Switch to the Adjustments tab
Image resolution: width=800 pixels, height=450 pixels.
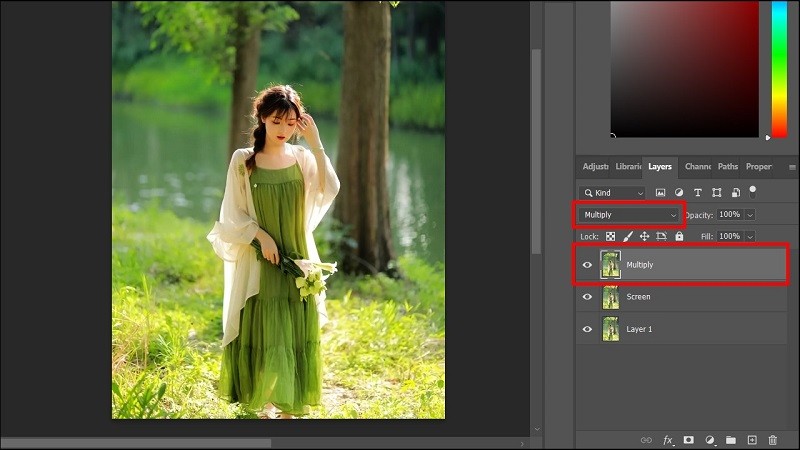pyautogui.click(x=595, y=166)
